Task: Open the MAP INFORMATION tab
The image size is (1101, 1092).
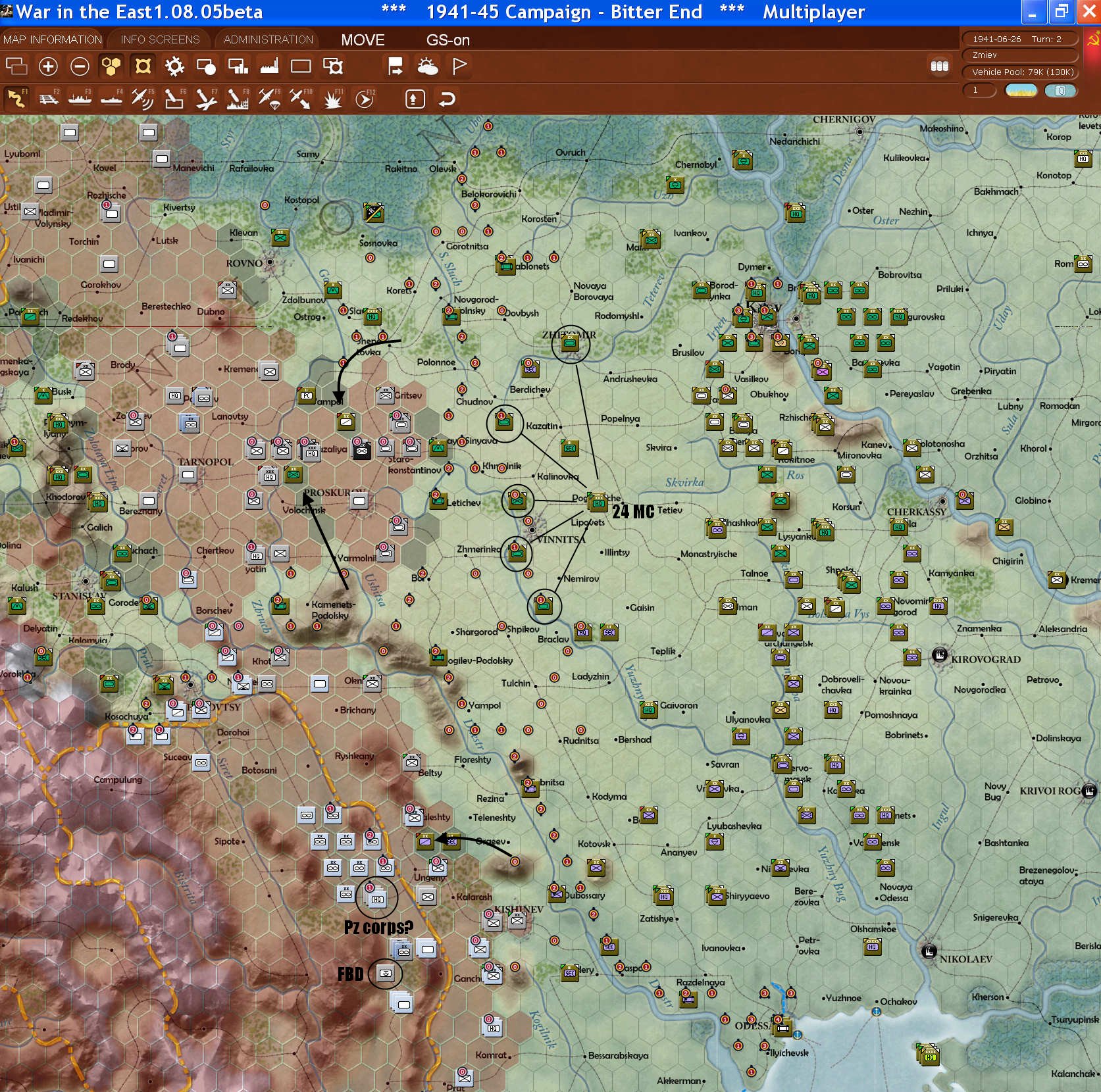Action: 52,39
